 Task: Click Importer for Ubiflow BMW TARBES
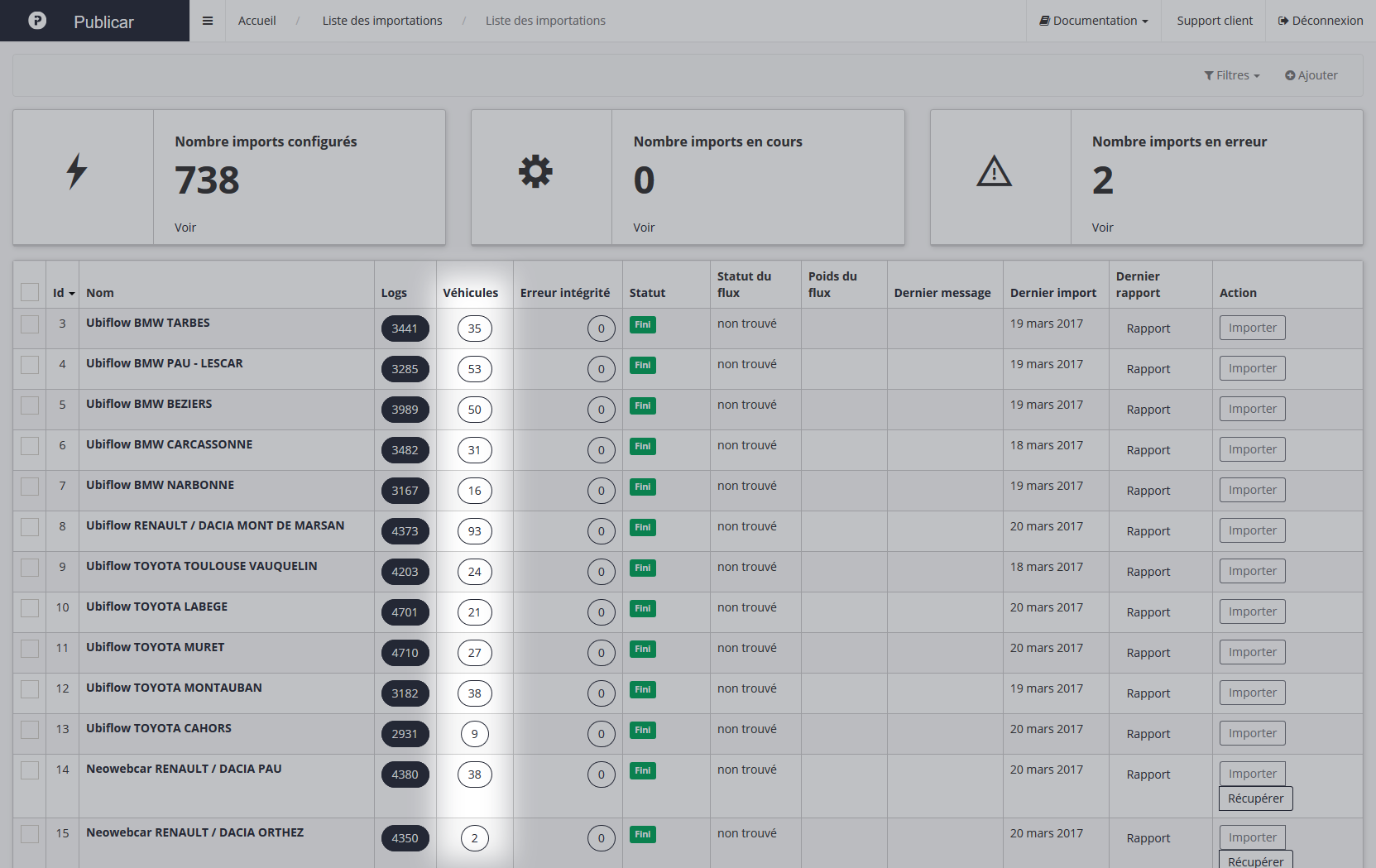click(1253, 328)
